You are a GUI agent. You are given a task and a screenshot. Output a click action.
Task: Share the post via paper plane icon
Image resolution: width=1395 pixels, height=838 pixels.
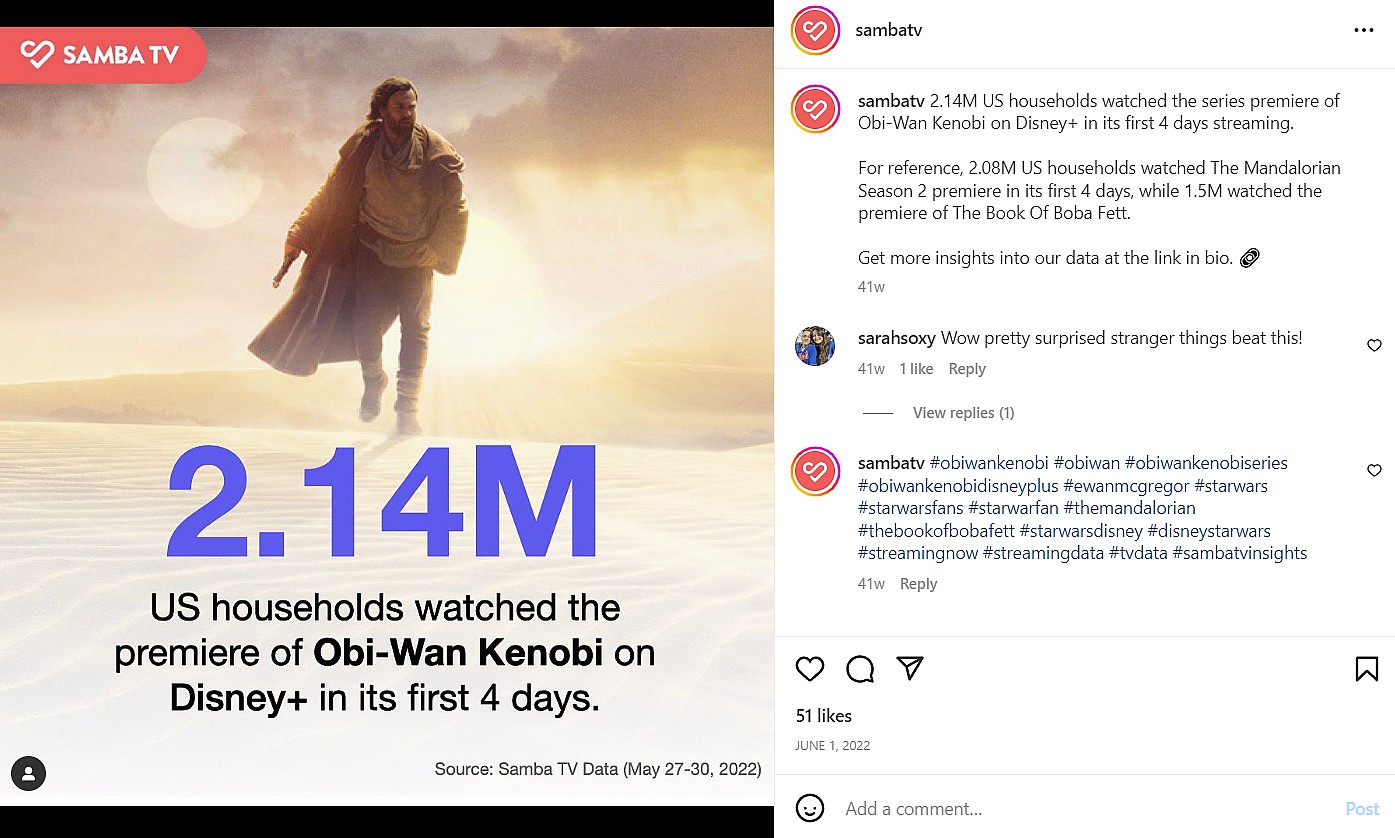(x=909, y=669)
